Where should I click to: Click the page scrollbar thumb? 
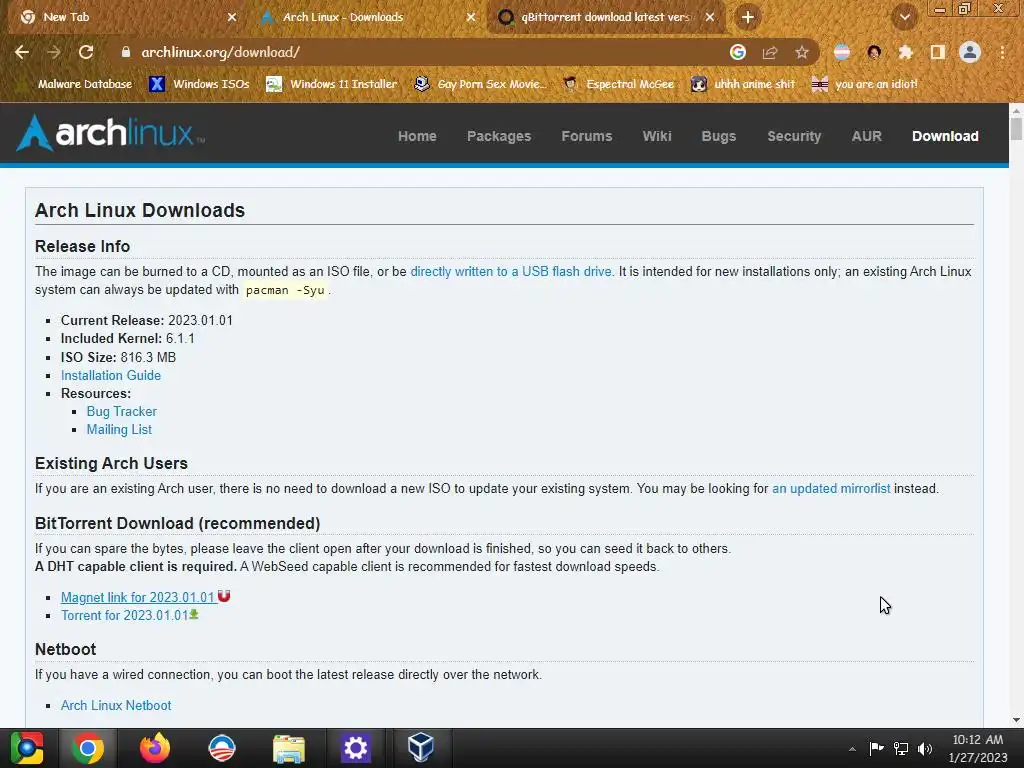1016,128
